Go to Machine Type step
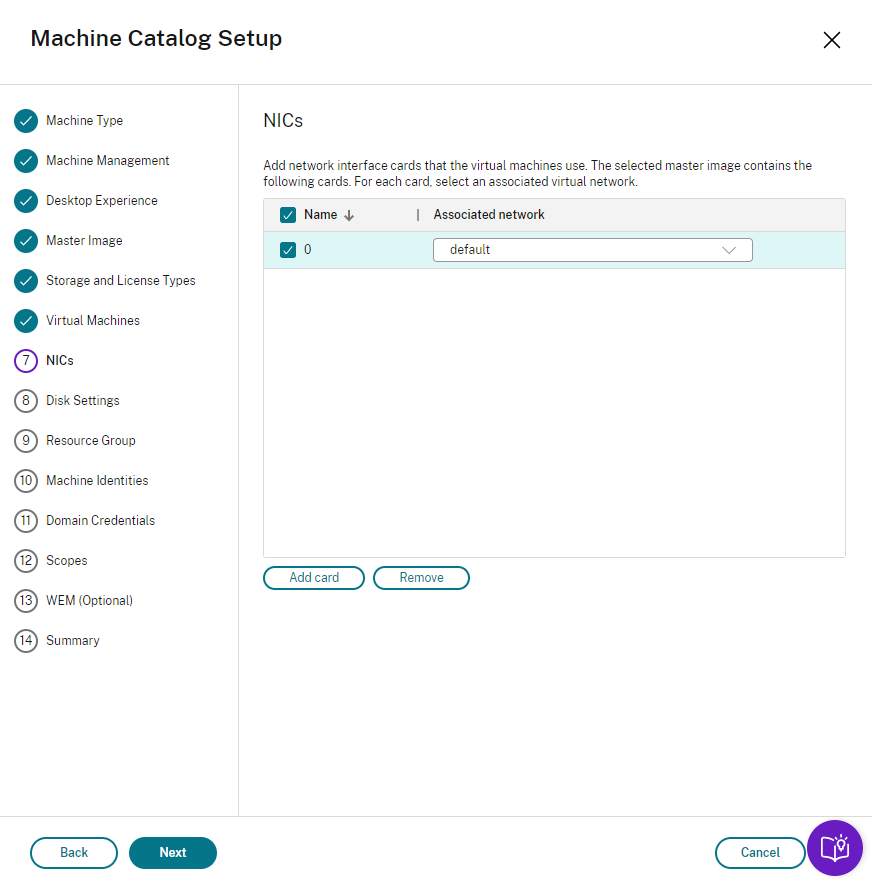The image size is (872, 888). (x=84, y=121)
